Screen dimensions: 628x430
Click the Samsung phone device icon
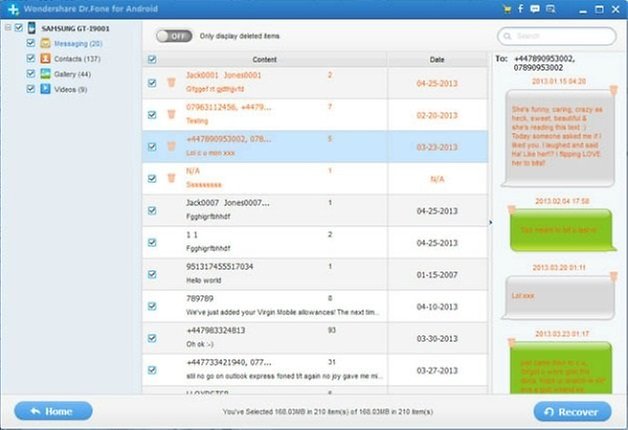(x=32, y=28)
